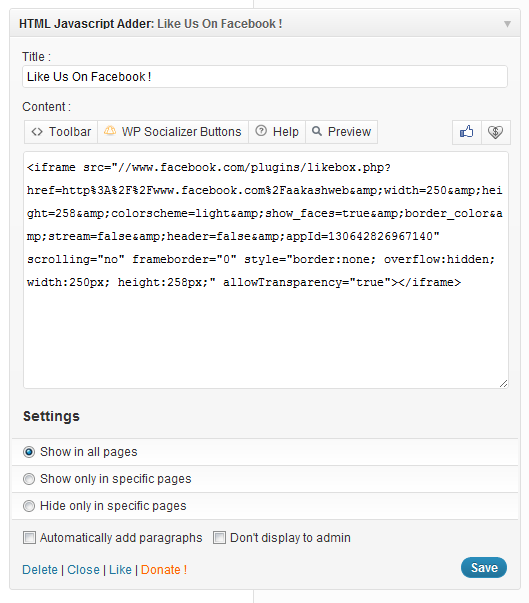Click the textarea resize handle corner
This screenshot has width=529, height=603.
pyautogui.click(x=503, y=383)
